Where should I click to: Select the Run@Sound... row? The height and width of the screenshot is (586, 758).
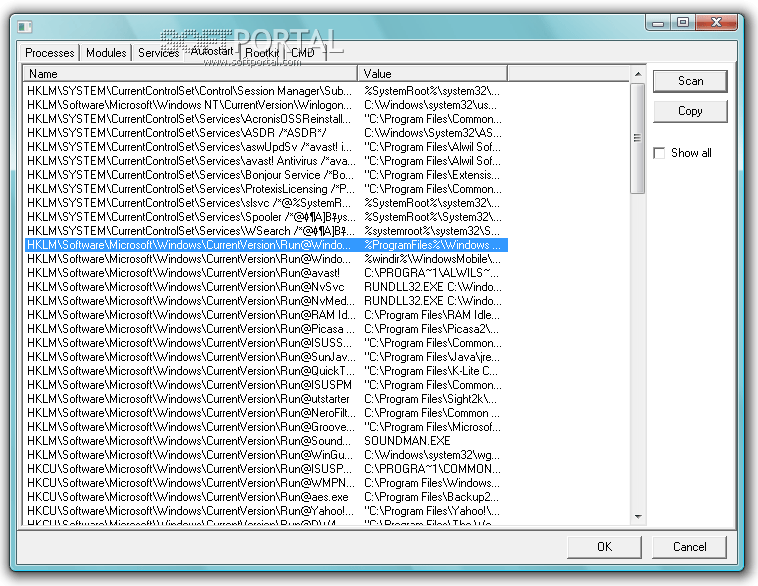266,441
